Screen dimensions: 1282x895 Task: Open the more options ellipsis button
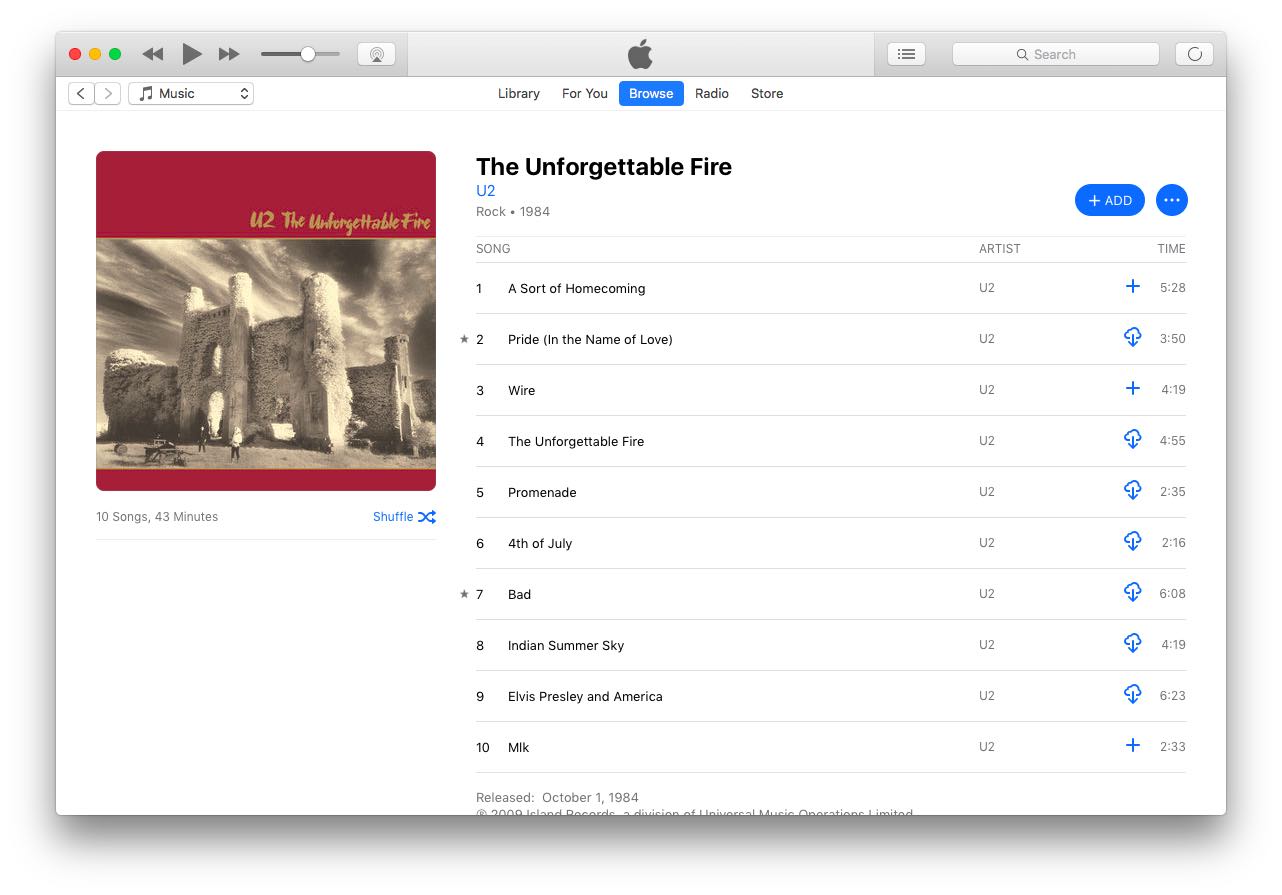click(1172, 200)
